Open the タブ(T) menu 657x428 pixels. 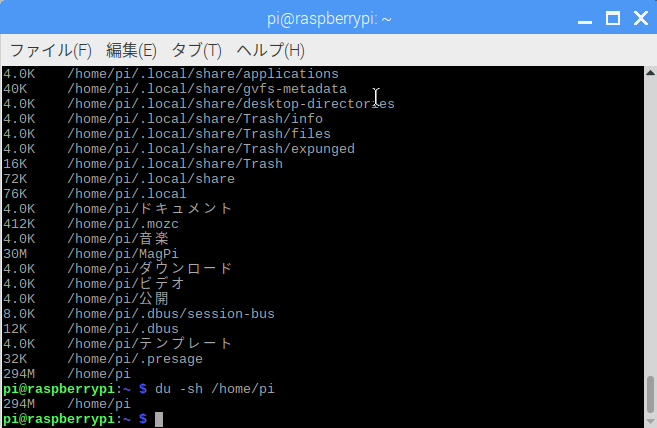(x=197, y=50)
